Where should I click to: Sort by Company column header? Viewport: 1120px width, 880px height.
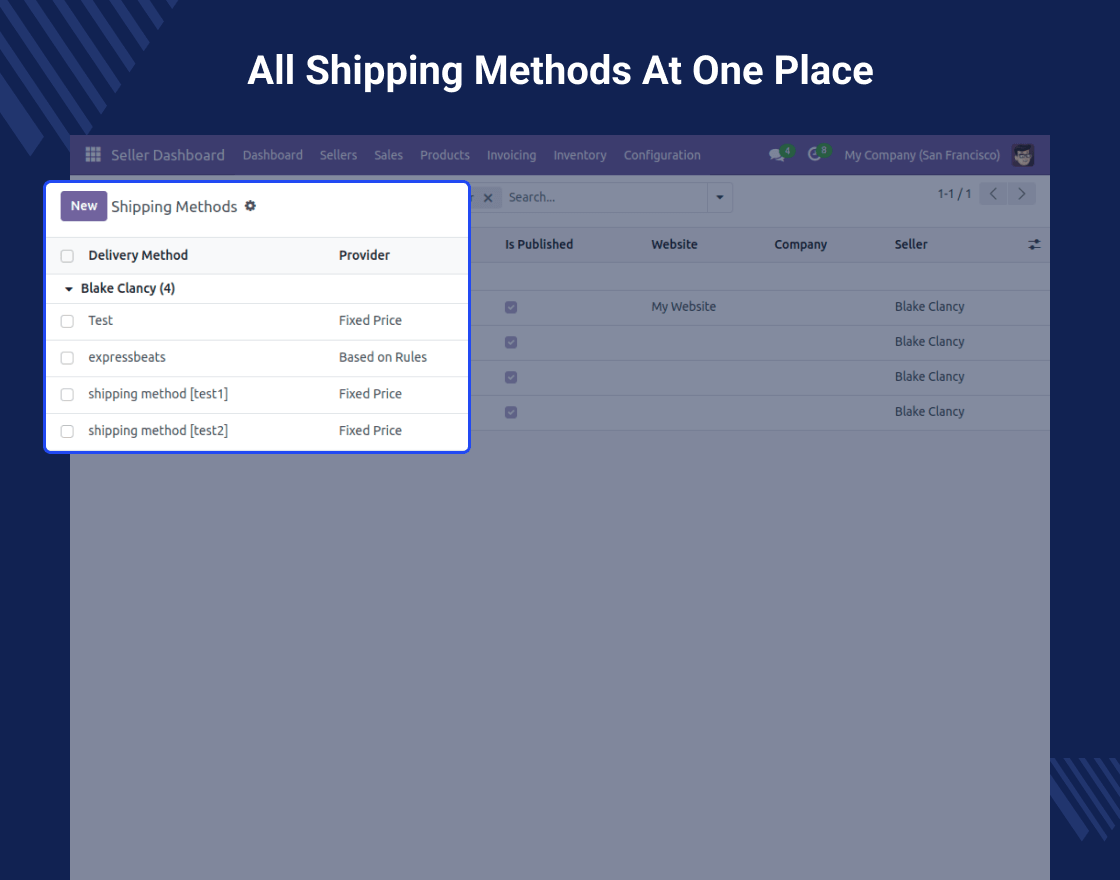[801, 244]
